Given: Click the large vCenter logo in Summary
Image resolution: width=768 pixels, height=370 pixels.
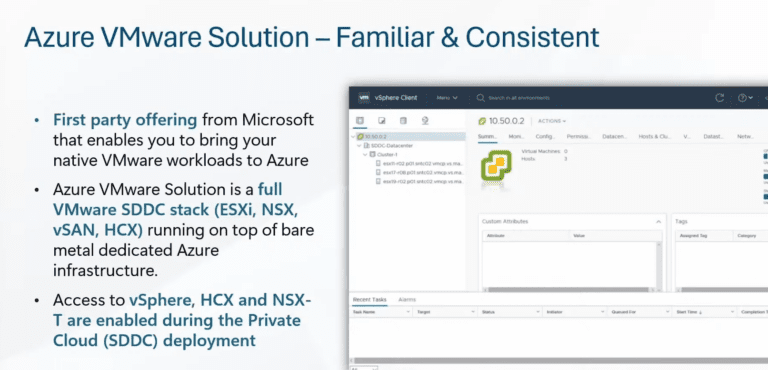Looking at the screenshot, I should click(x=496, y=166).
